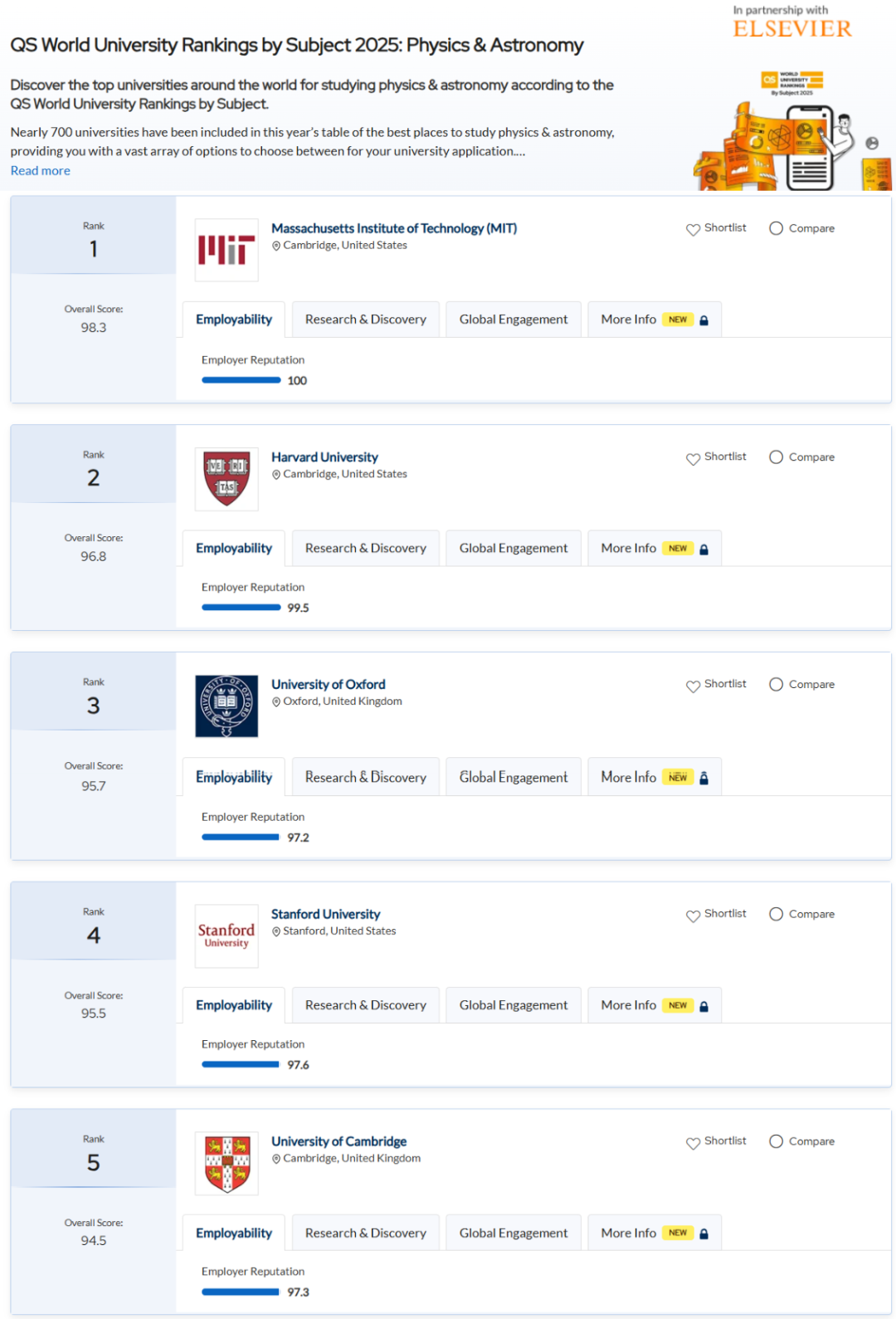Viewport: 896px width, 1319px height.
Task: Enable Compare for University of Cambridge
Action: point(776,1141)
